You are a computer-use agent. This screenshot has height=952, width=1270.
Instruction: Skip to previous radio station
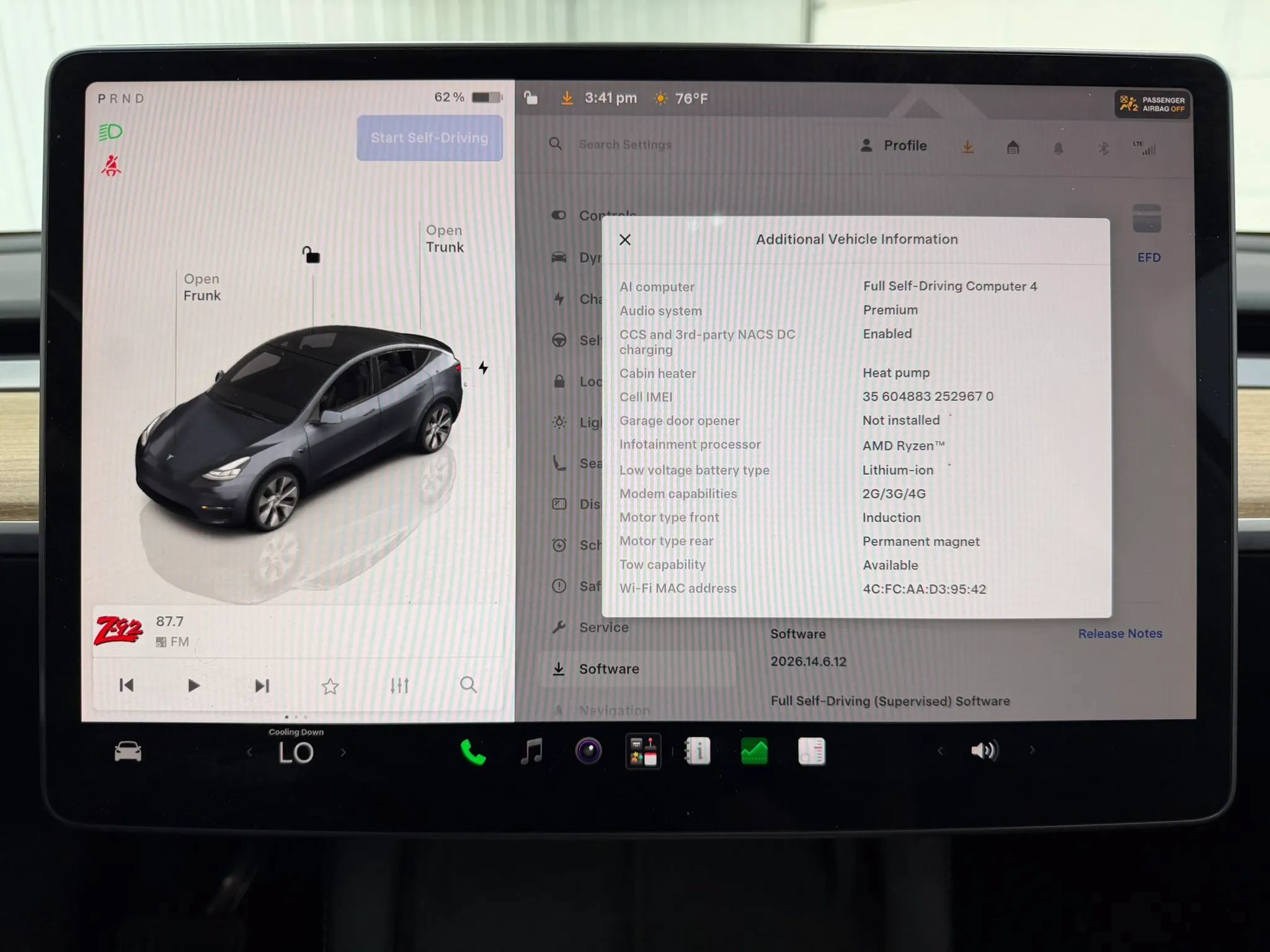127,685
